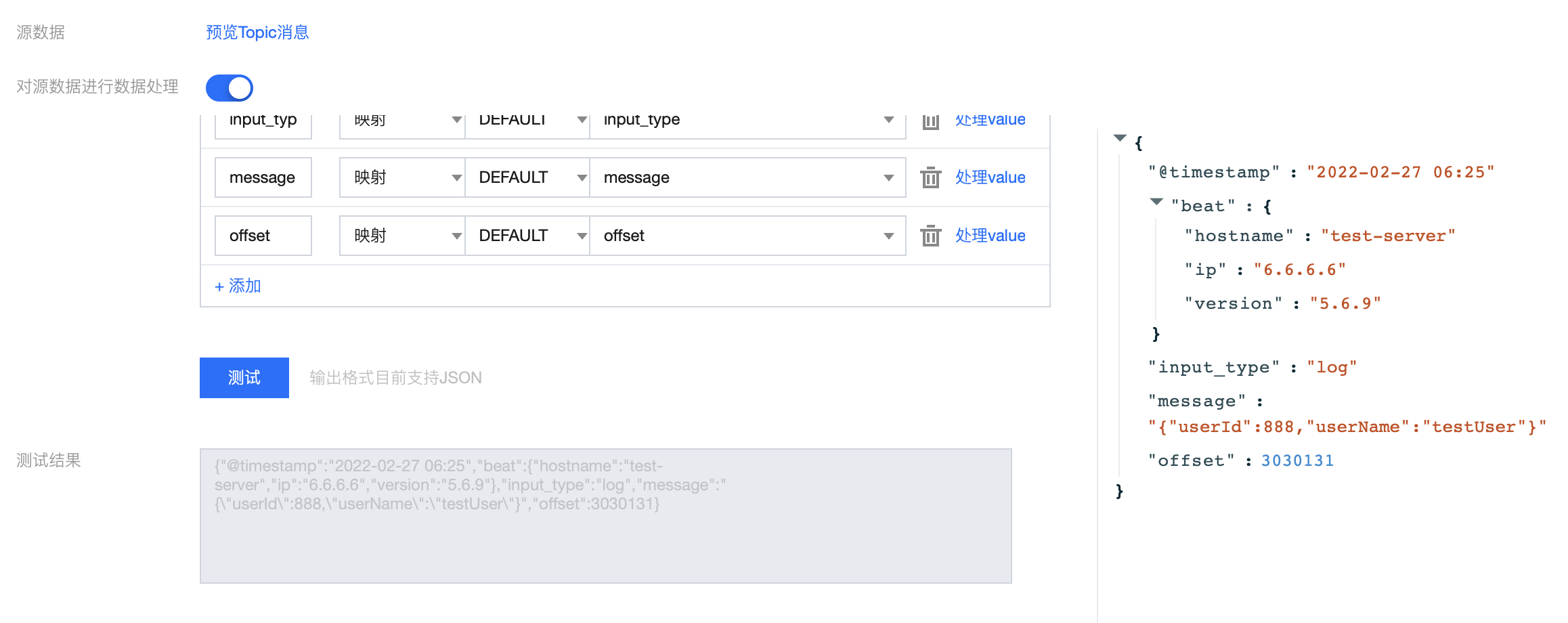Click the message key input field
This screenshot has width=1568, height=623.
(263, 177)
